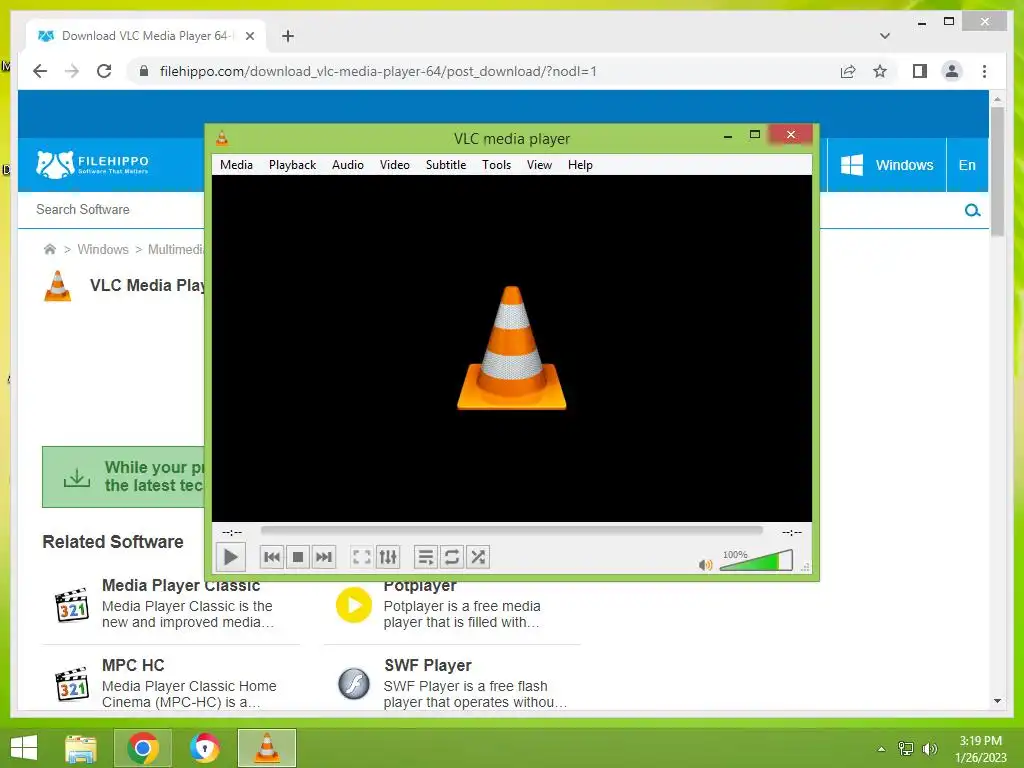The width and height of the screenshot is (1024, 768).
Task: Click Media Player Classic icon
Action: (x=72, y=605)
